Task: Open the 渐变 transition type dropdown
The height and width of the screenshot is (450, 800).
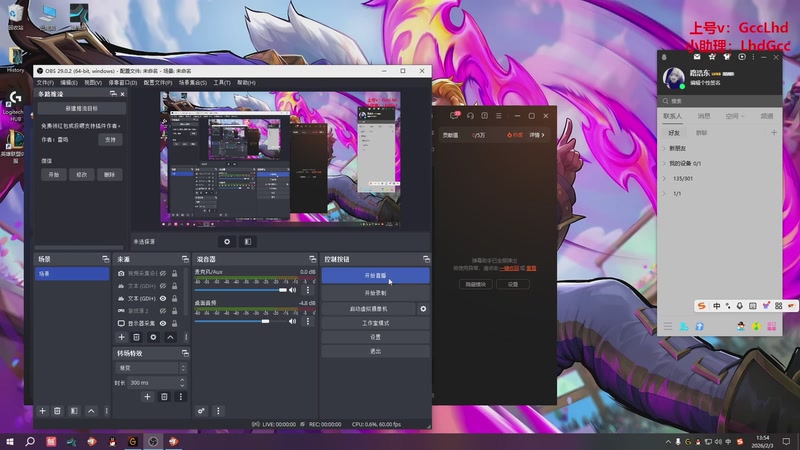Action: coord(151,368)
